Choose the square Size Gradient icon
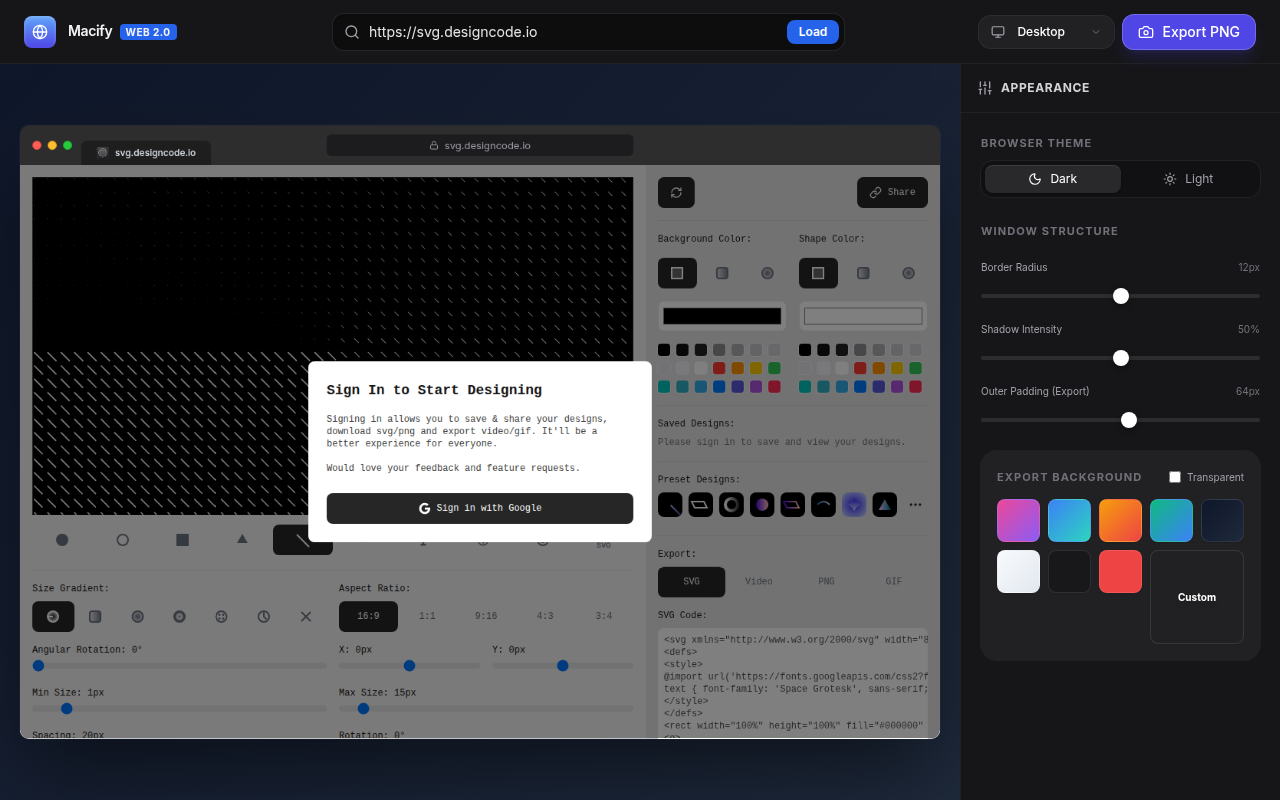 (x=95, y=616)
